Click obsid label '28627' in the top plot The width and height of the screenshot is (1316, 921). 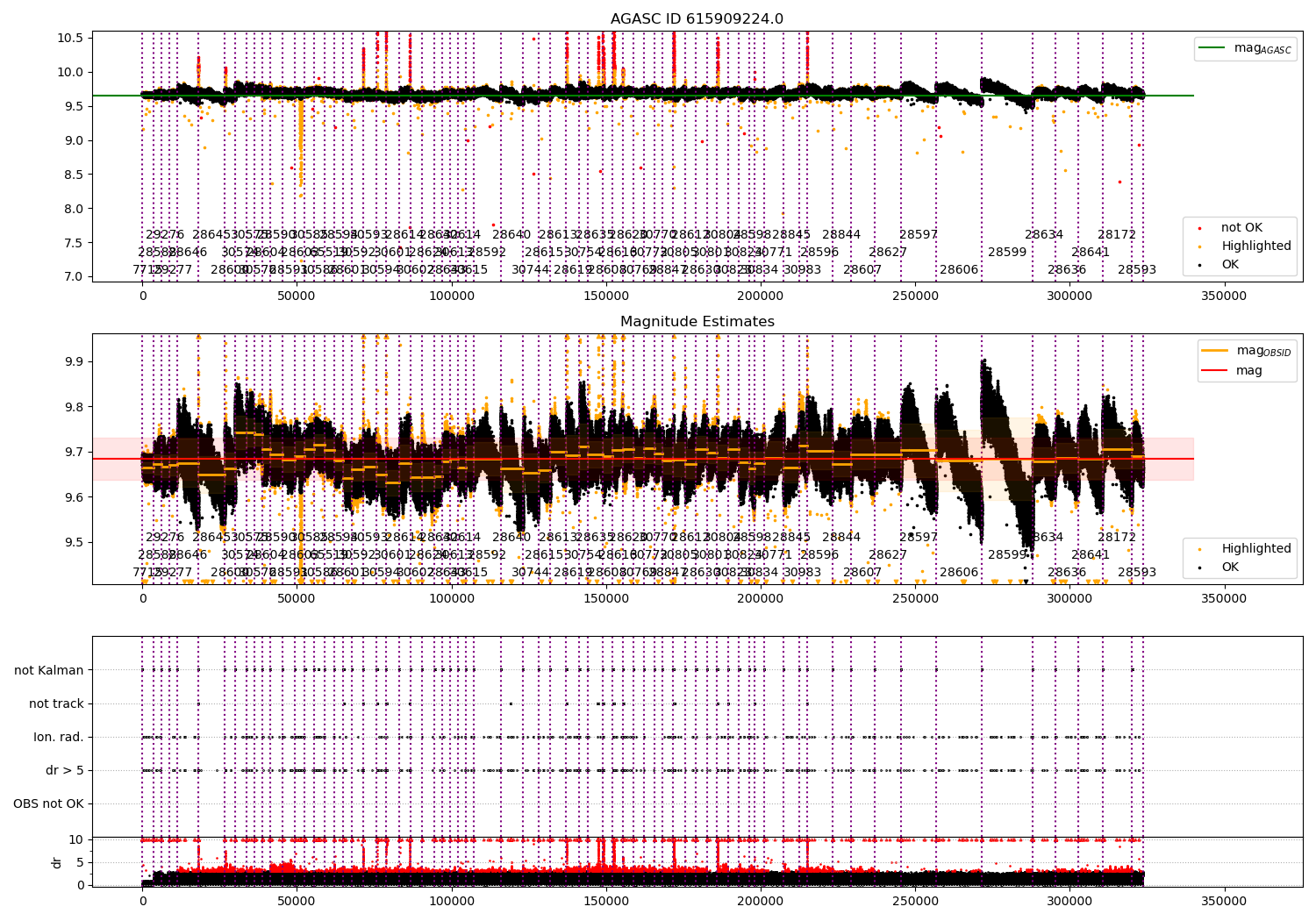[888, 252]
